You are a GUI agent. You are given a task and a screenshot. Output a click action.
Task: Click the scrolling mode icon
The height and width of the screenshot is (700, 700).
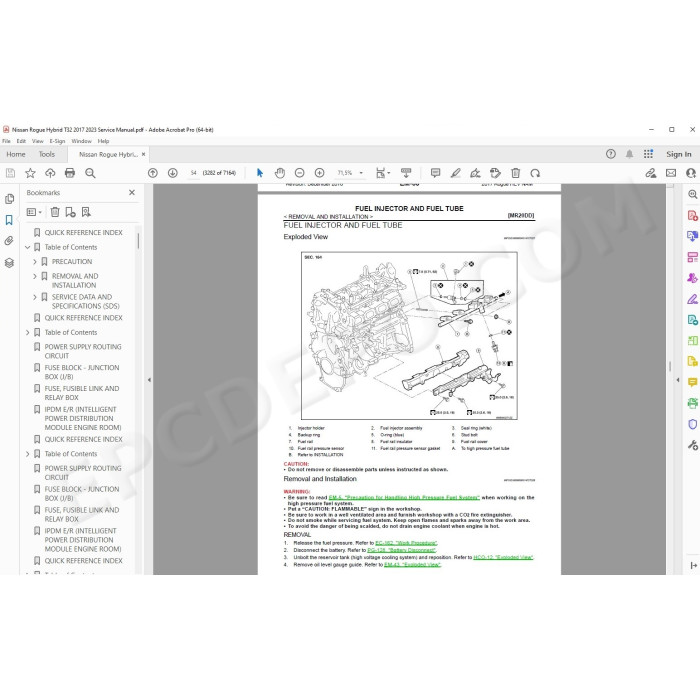[x=406, y=173]
